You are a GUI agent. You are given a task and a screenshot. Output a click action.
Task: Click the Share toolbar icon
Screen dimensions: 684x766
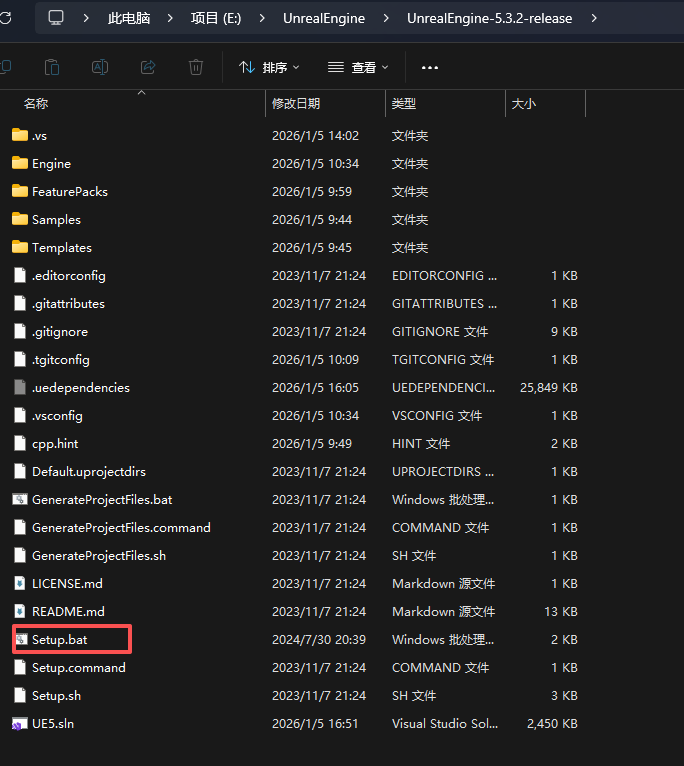click(148, 67)
